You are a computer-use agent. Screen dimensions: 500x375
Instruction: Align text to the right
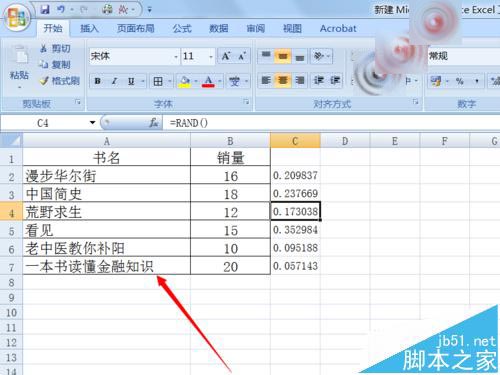pos(300,80)
